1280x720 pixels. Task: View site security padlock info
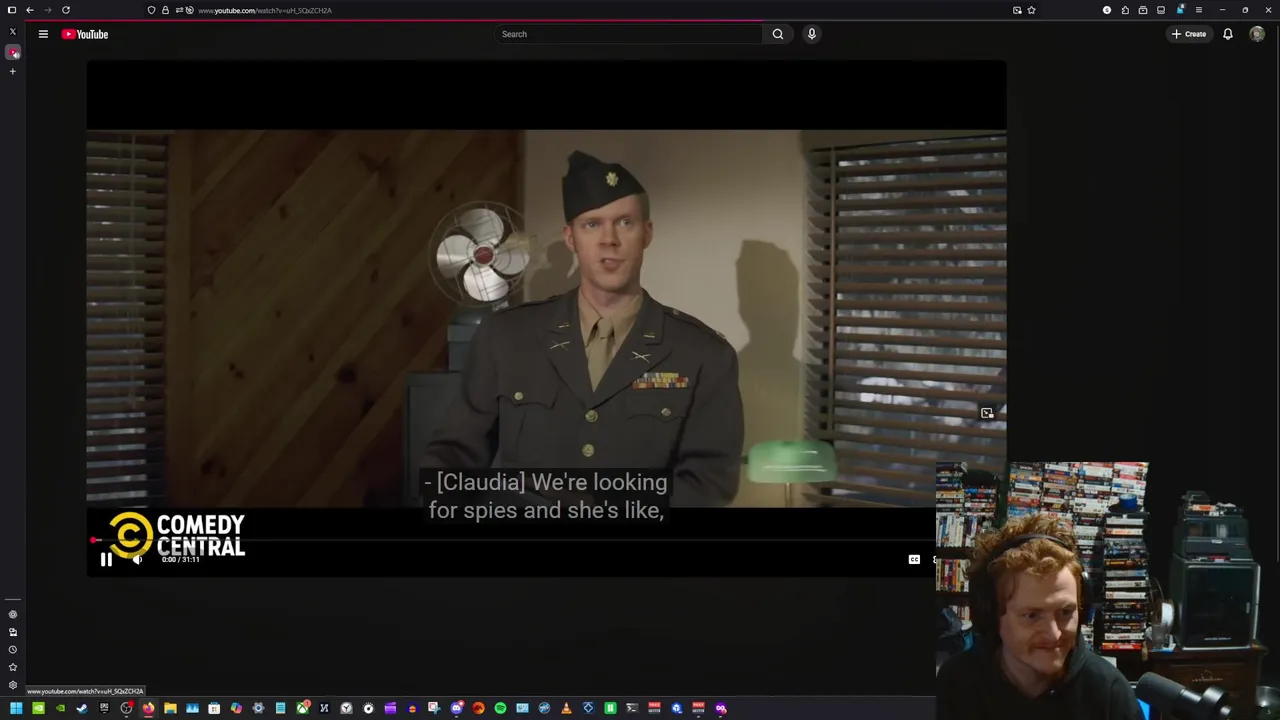pos(165,10)
